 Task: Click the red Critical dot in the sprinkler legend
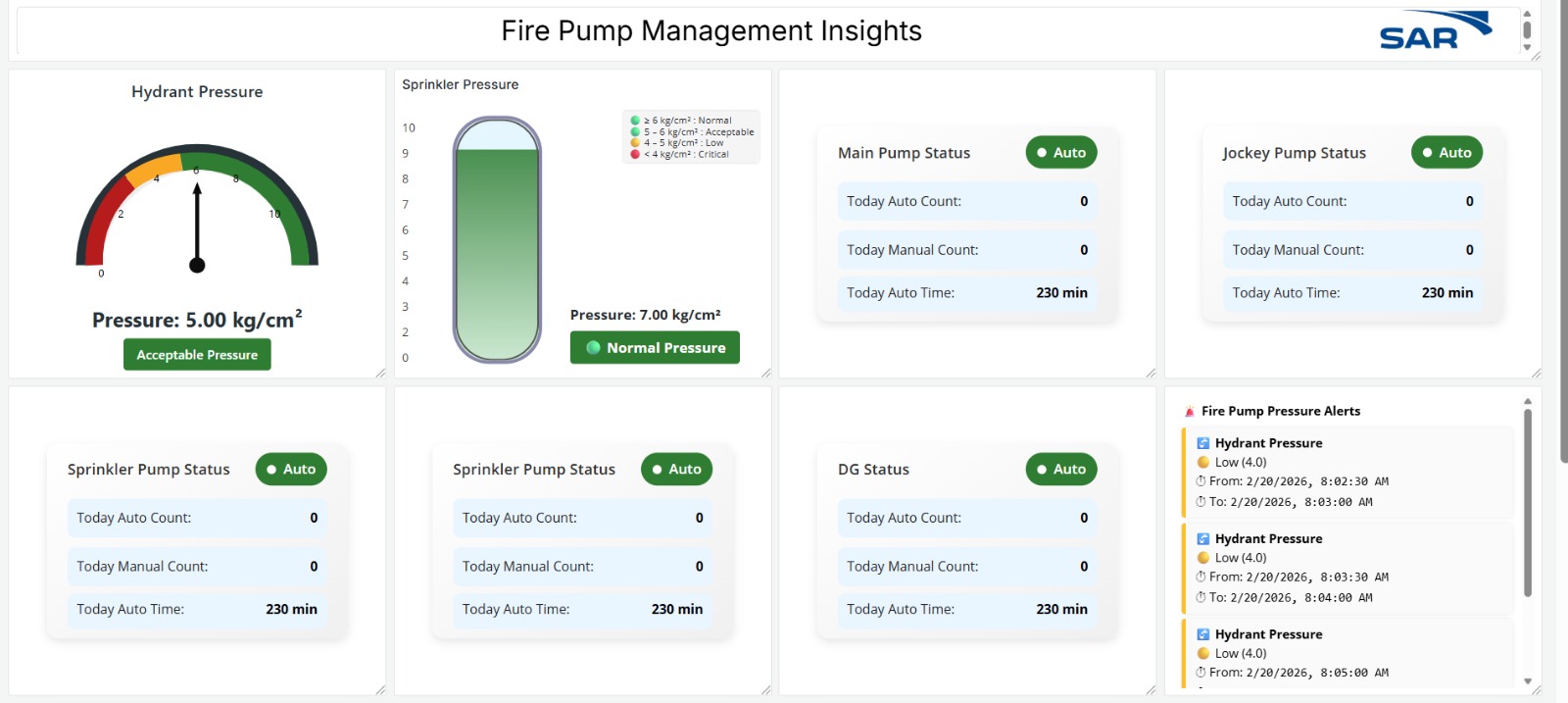(x=635, y=154)
